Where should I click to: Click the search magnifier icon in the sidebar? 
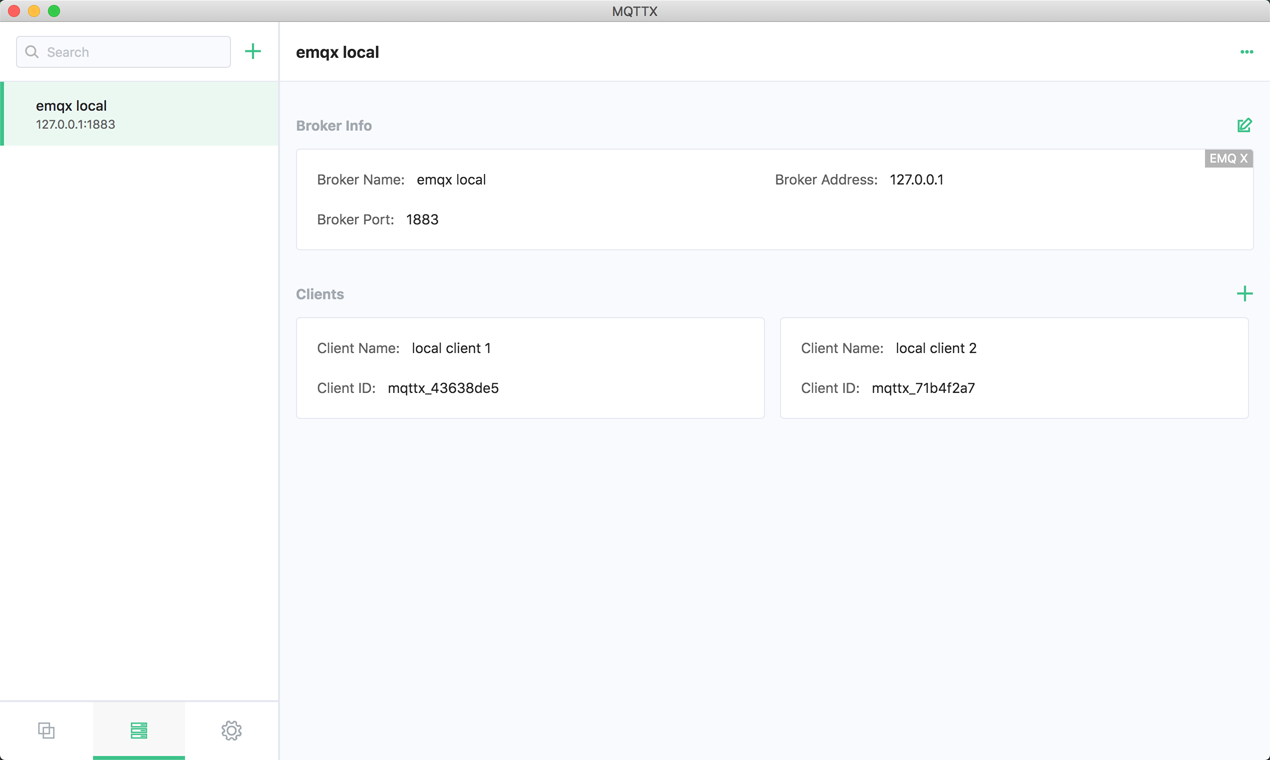pos(32,51)
